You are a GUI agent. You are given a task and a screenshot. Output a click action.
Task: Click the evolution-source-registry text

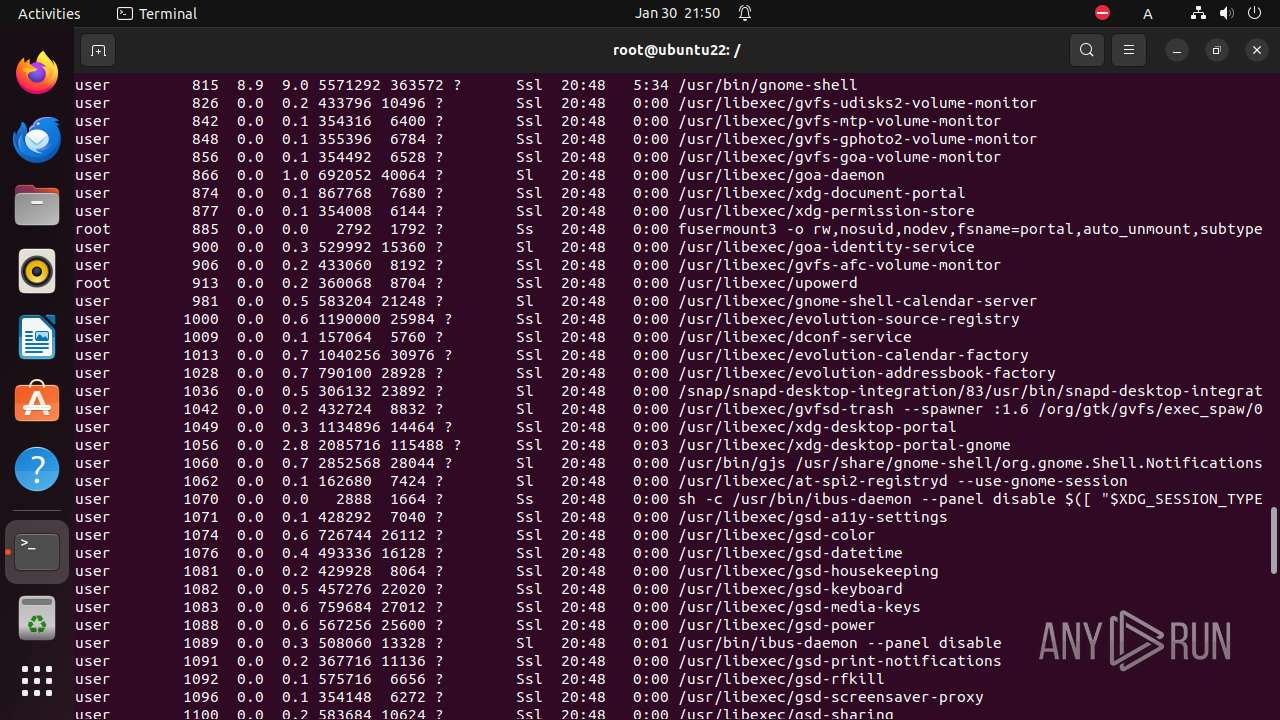point(848,319)
